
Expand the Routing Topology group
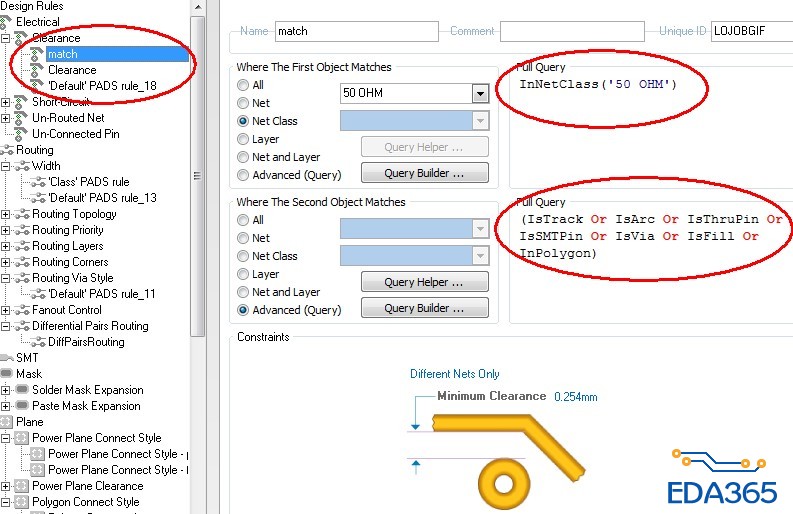[5, 214]
